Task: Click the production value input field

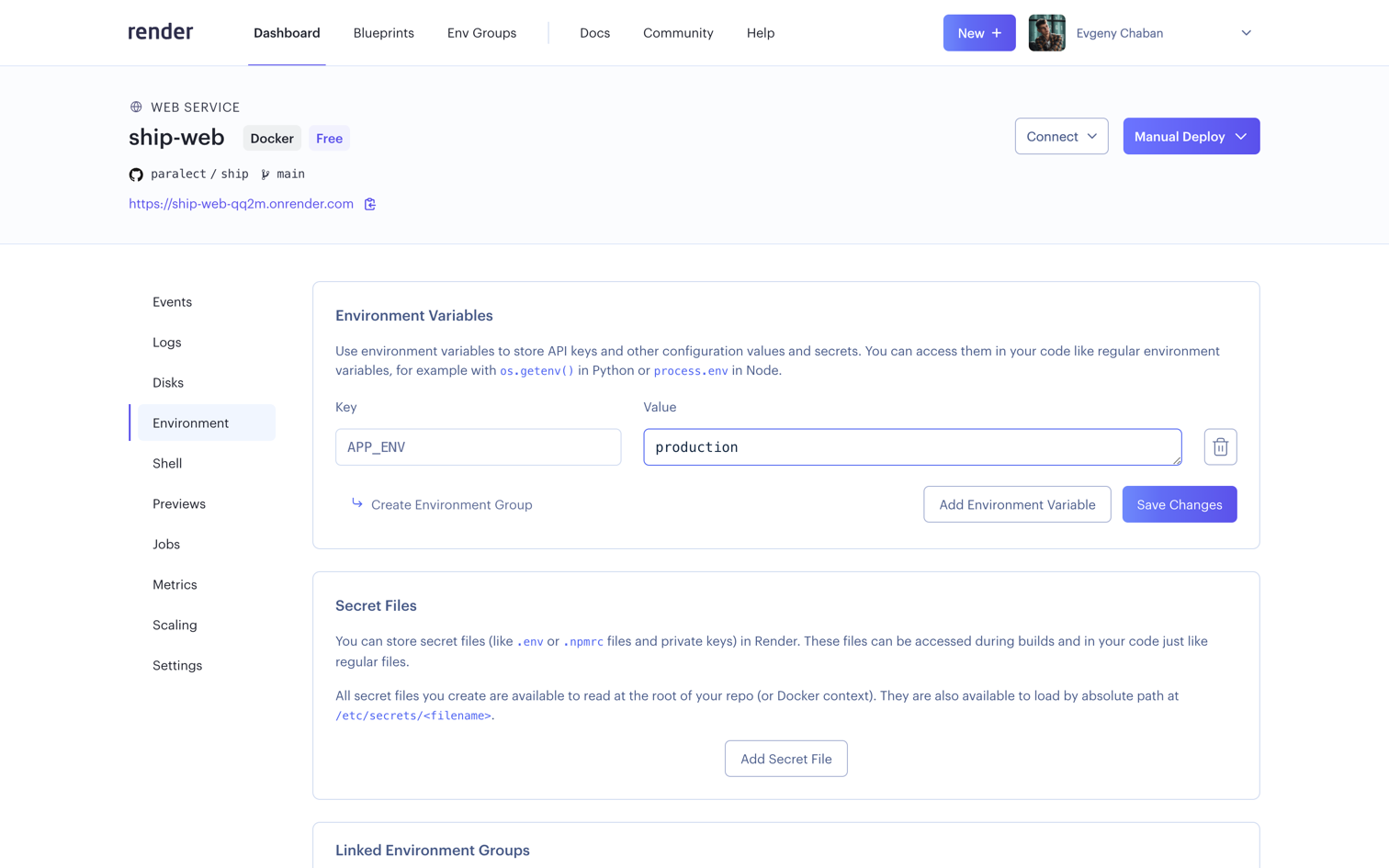Action: pyautogui.click(x=912, y=447)
